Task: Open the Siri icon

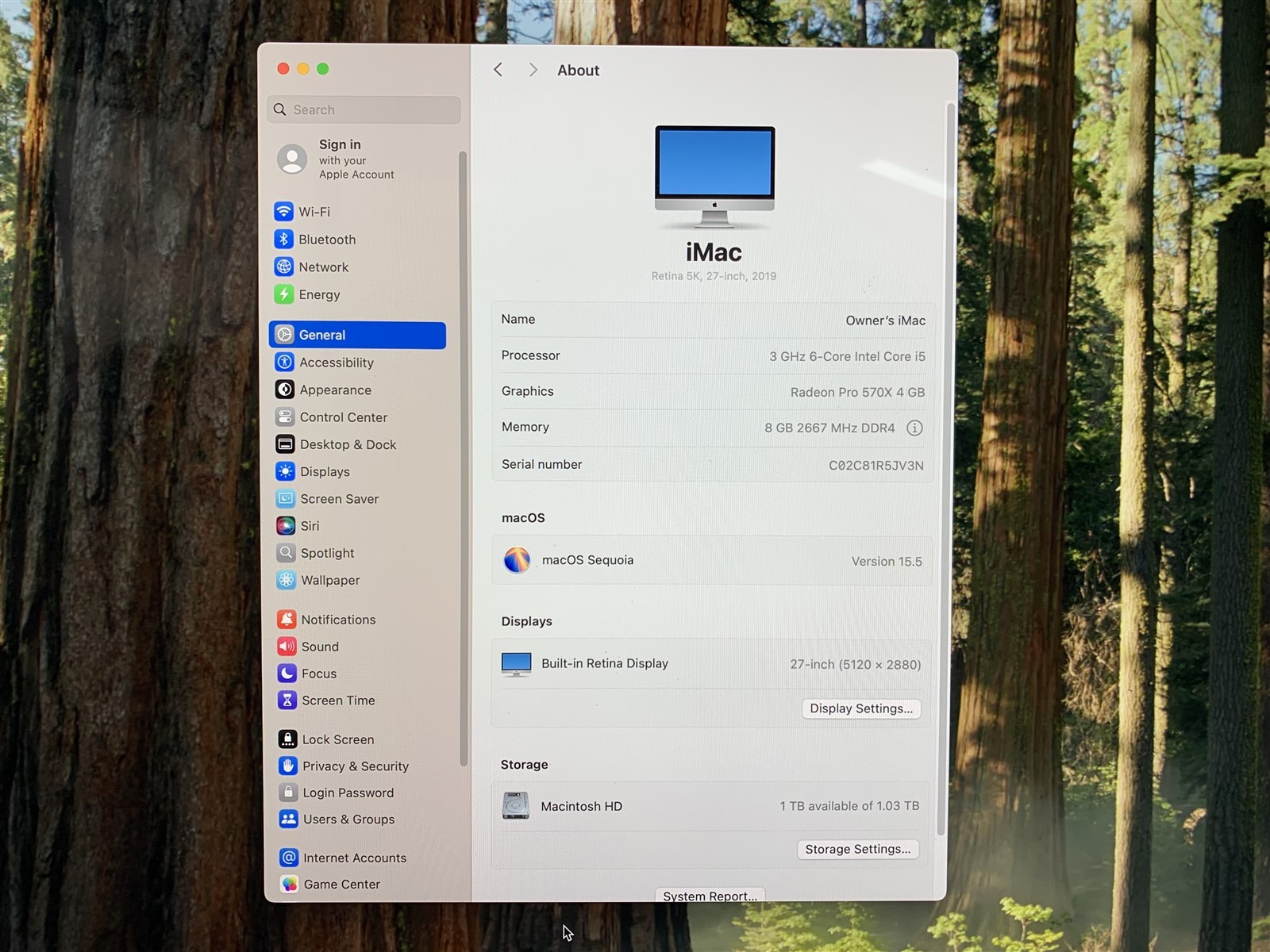Action: click(286, 526)
